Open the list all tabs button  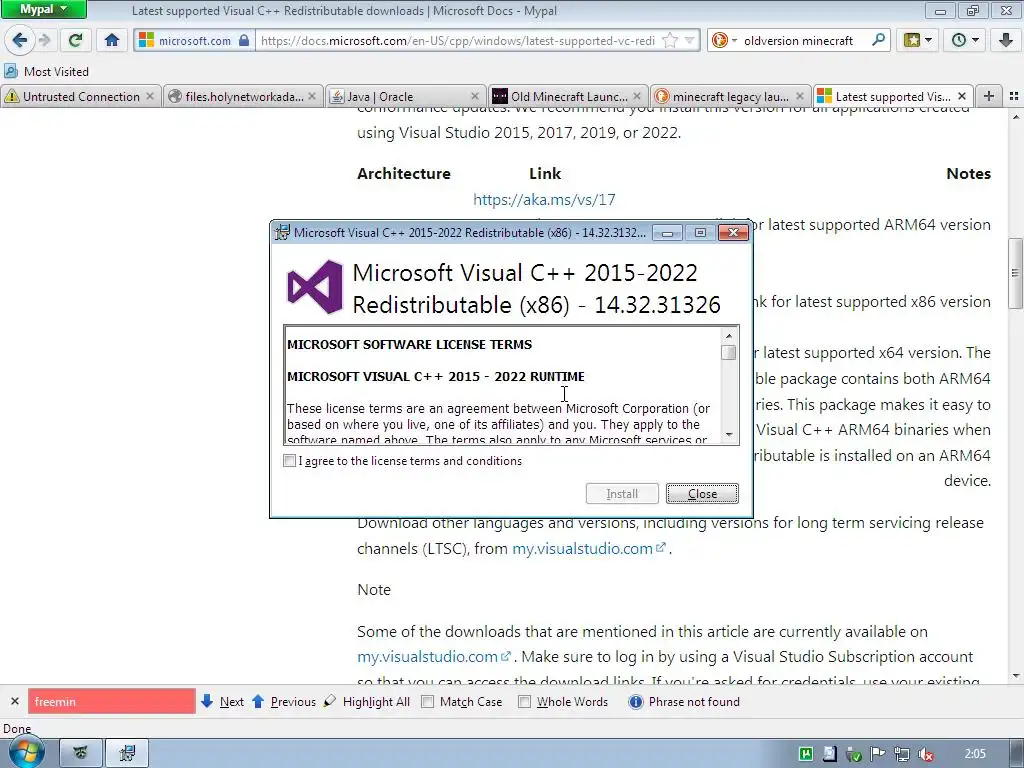click(x=1014, y=96)
